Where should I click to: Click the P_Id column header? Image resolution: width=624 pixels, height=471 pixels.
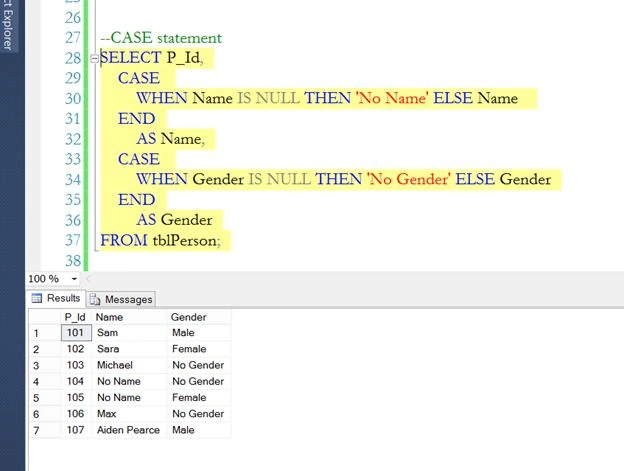(75, 317)
